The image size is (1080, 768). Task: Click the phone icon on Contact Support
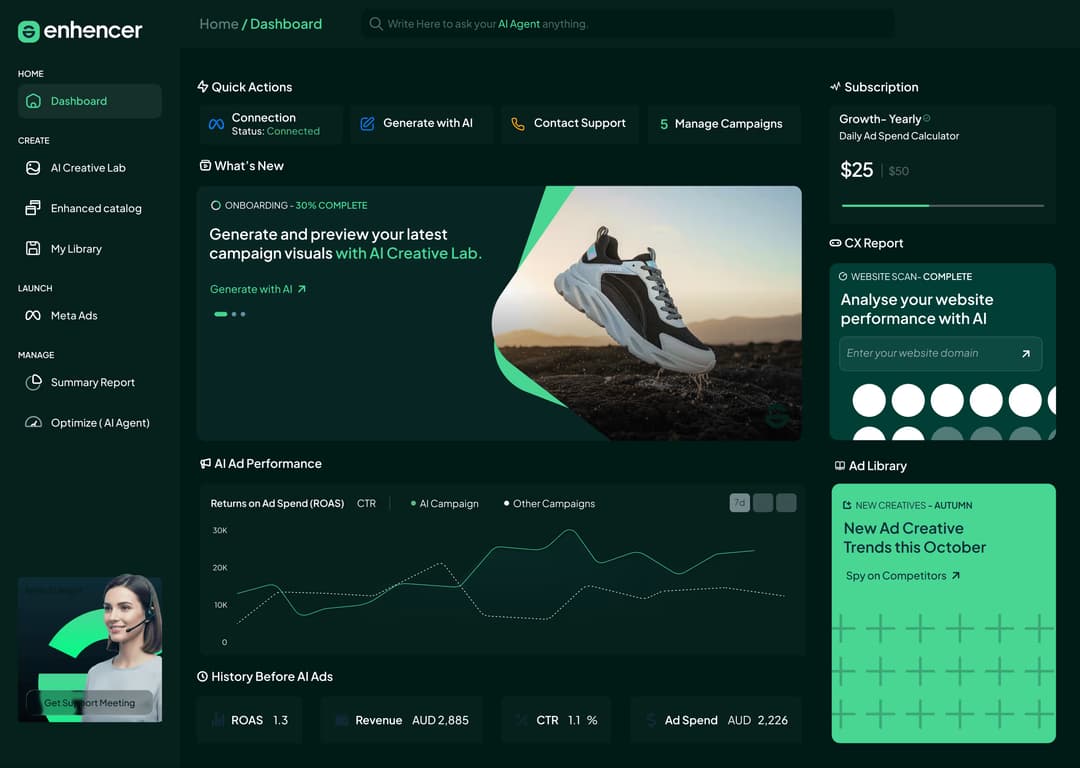coord(518,124)
